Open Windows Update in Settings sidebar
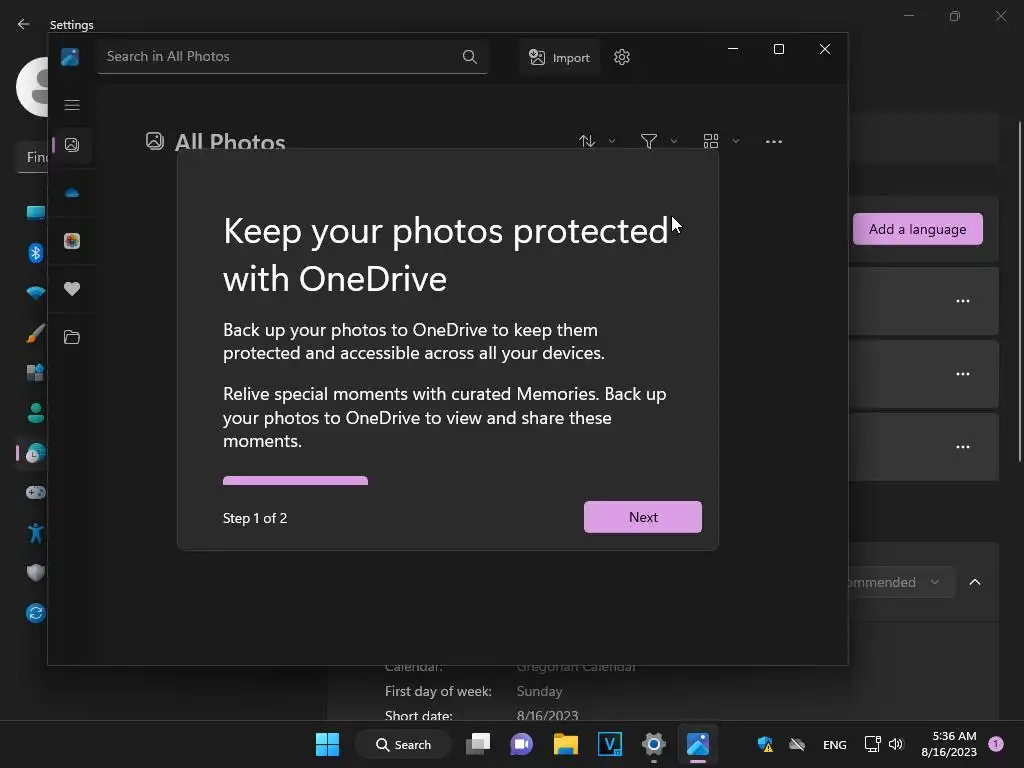 point(35,613)
